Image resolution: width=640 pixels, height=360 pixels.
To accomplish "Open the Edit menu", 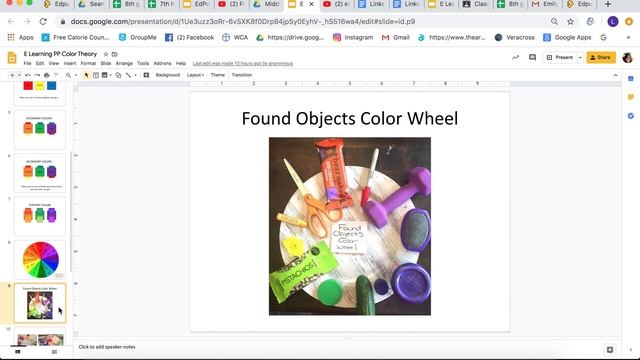I will pyautogui.click(x=40, y=64).
